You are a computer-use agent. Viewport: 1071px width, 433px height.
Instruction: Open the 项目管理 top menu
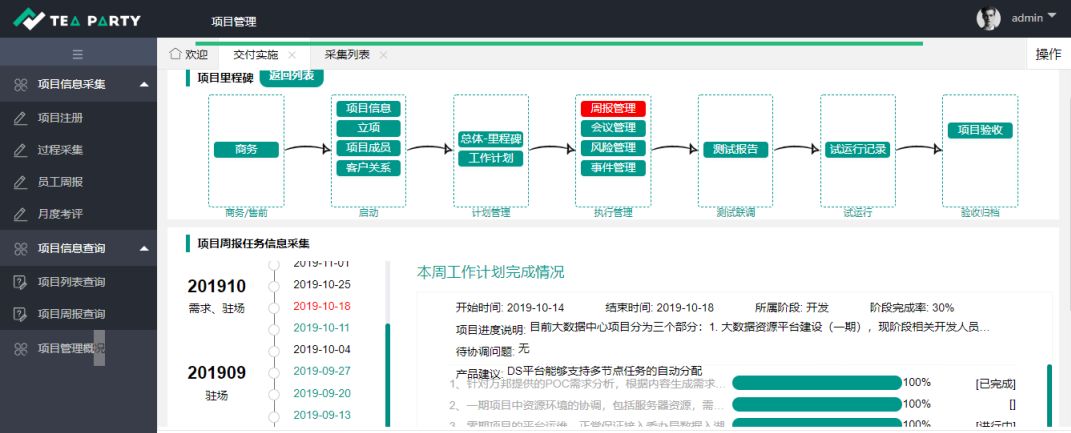[234, 22]
